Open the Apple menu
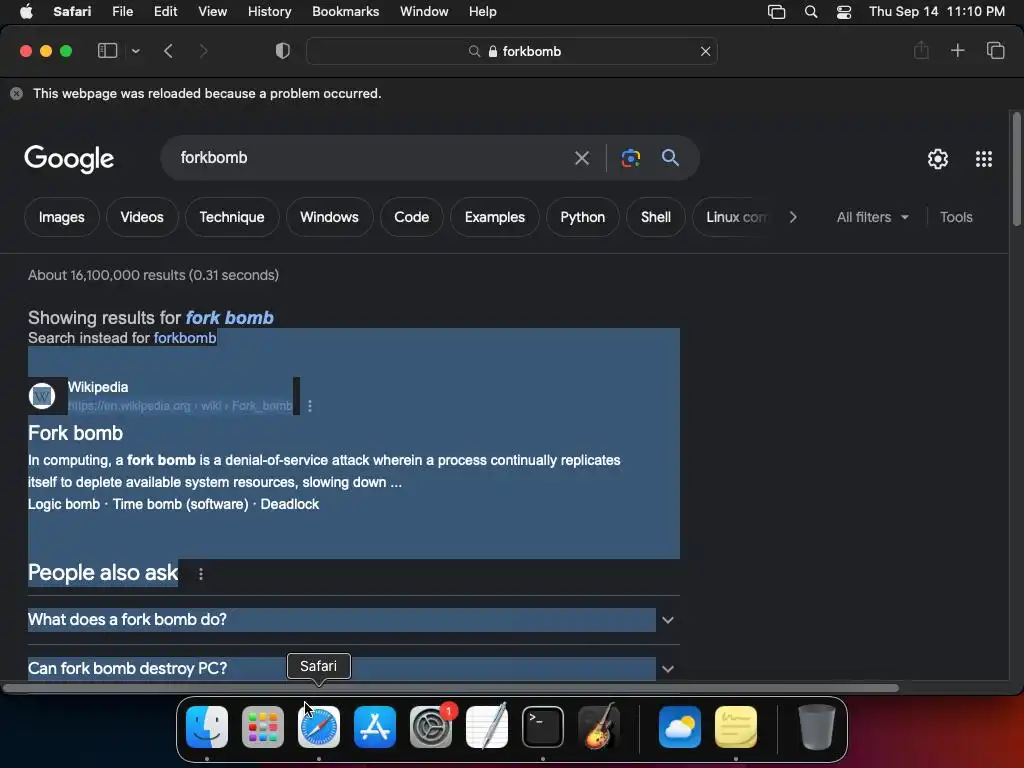Screen dimensions: 1024x768 click(x=26, y=11)
